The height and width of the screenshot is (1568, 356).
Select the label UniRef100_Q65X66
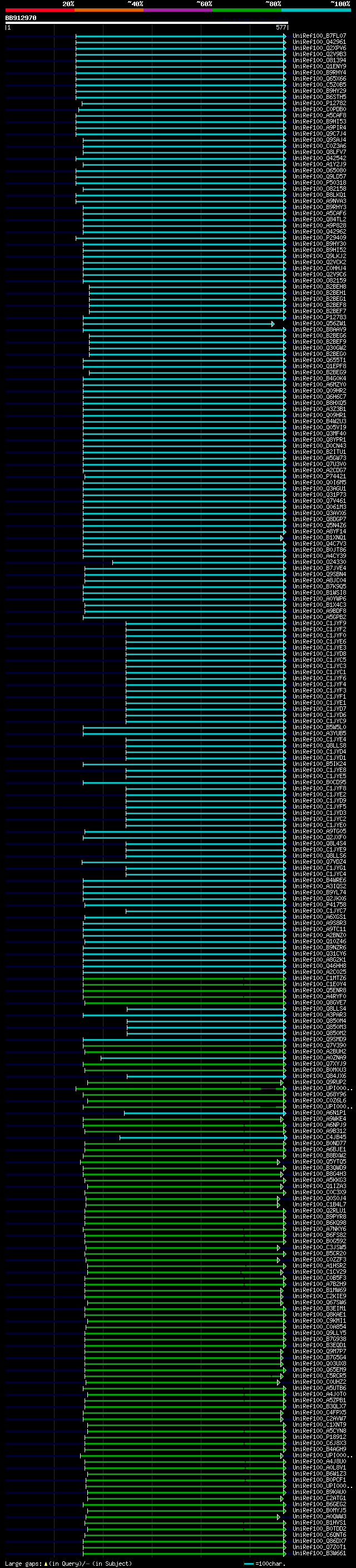click(x=319, y=78)
